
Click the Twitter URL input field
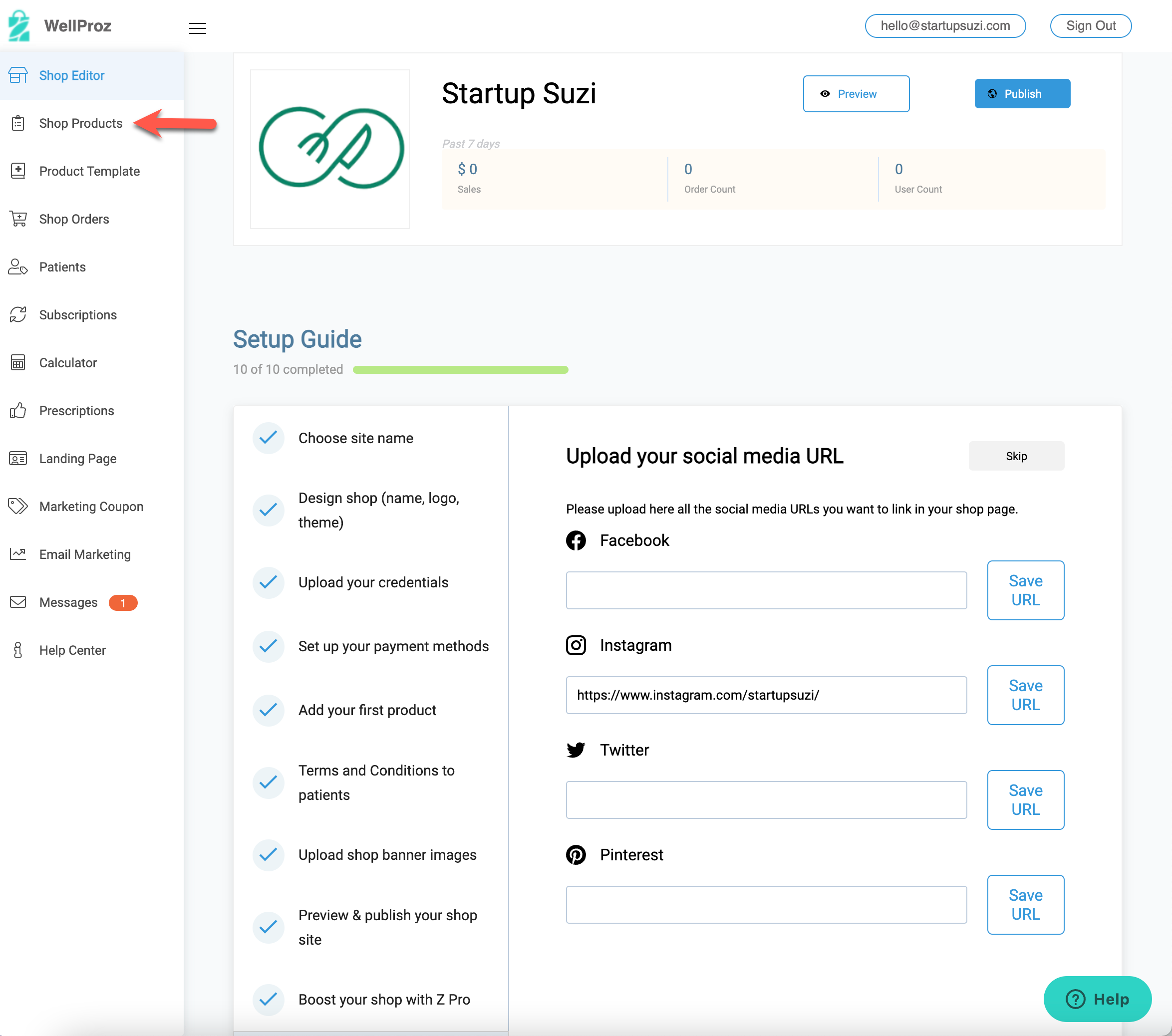click(766, 800)
